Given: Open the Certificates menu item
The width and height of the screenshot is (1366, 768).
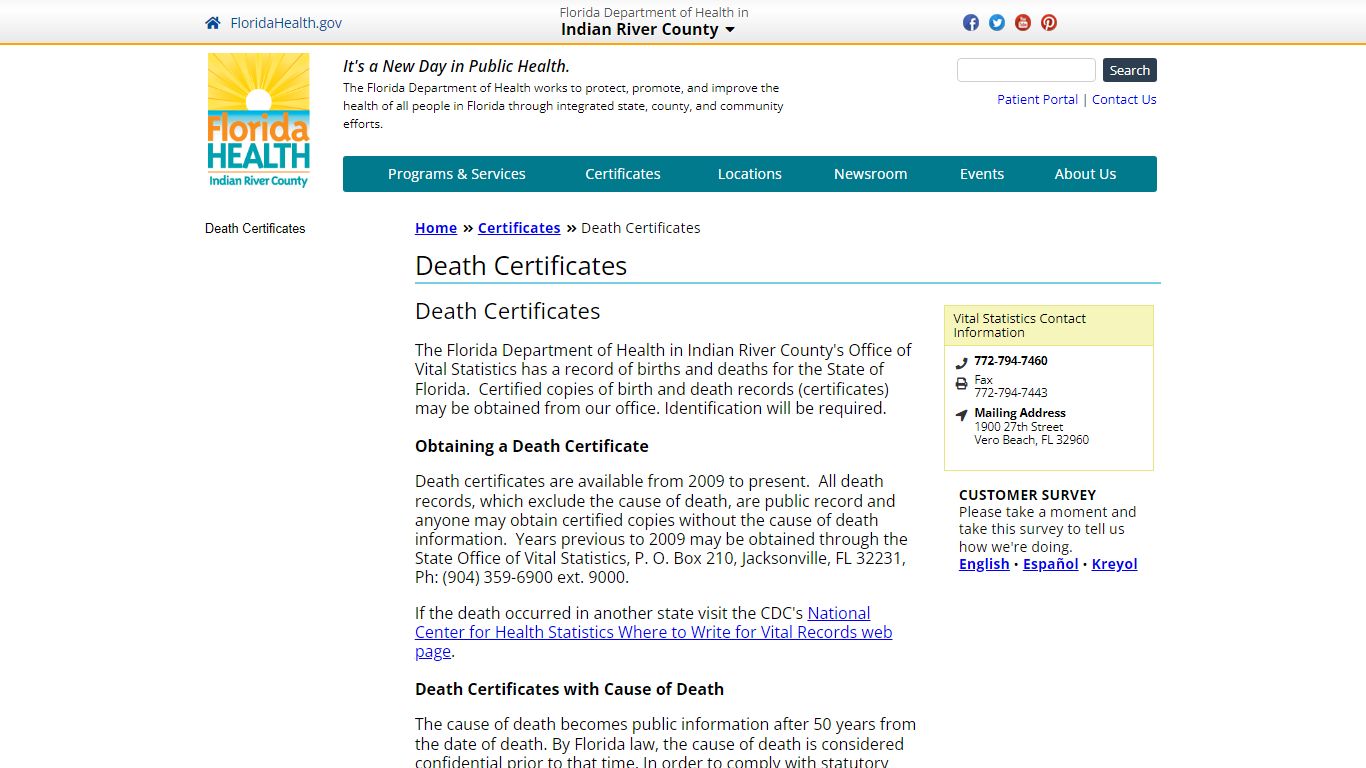Looking at the screenshot, I should pos(623,174).
